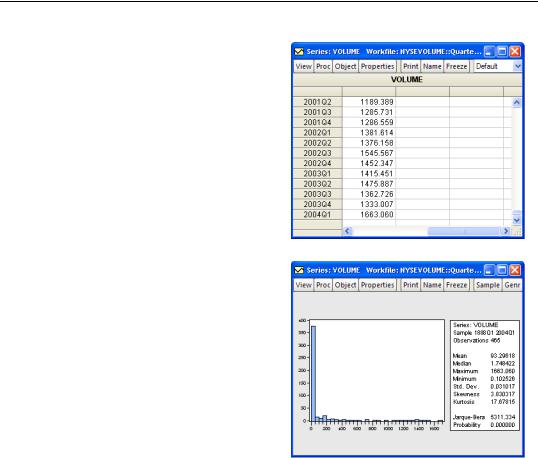The height and width of the screenshot is (458, 538).
Task: Click Name button in the histogram window
Action: [432, 285]
